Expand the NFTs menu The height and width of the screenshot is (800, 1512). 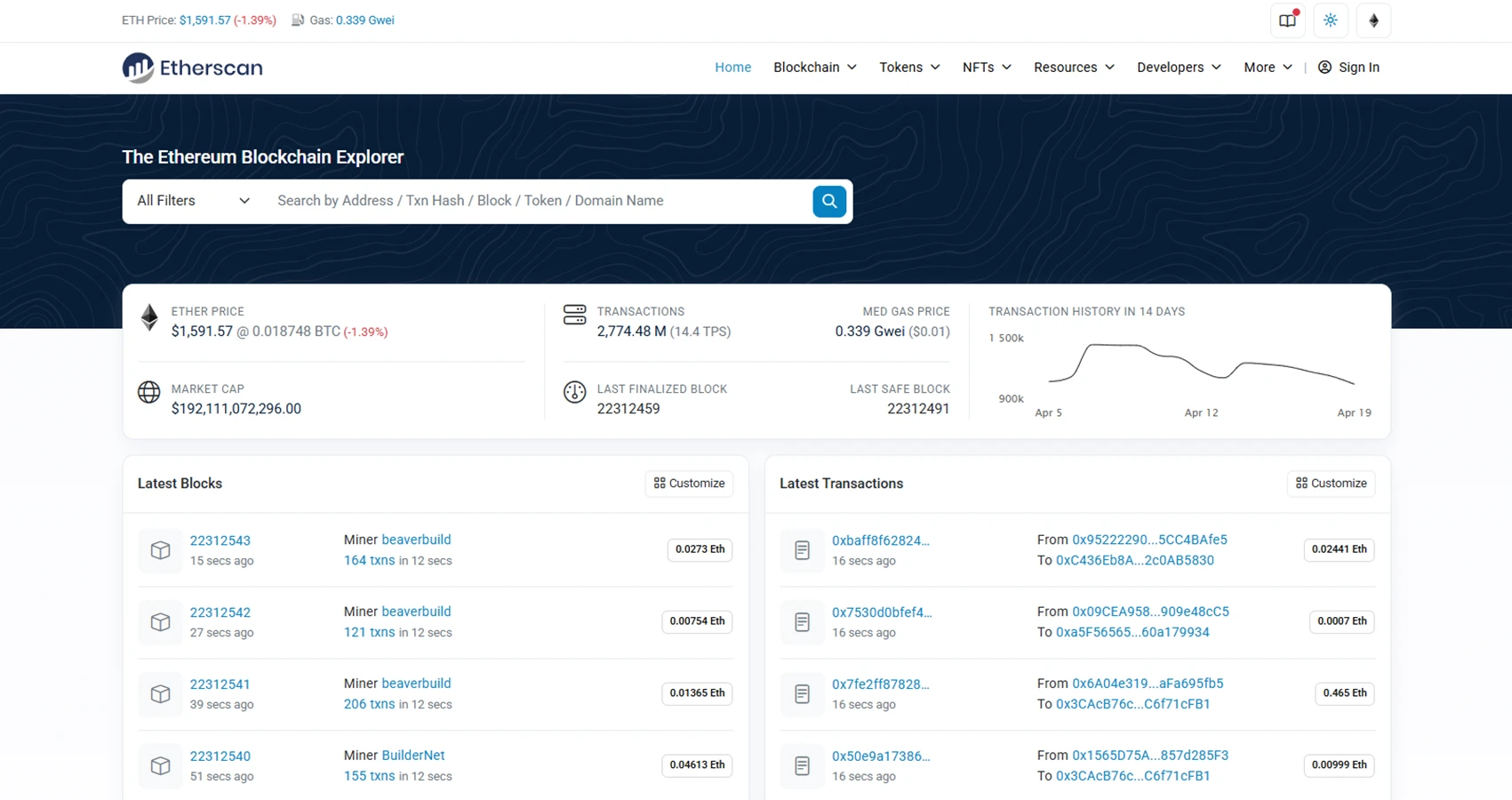pos(987,68)
